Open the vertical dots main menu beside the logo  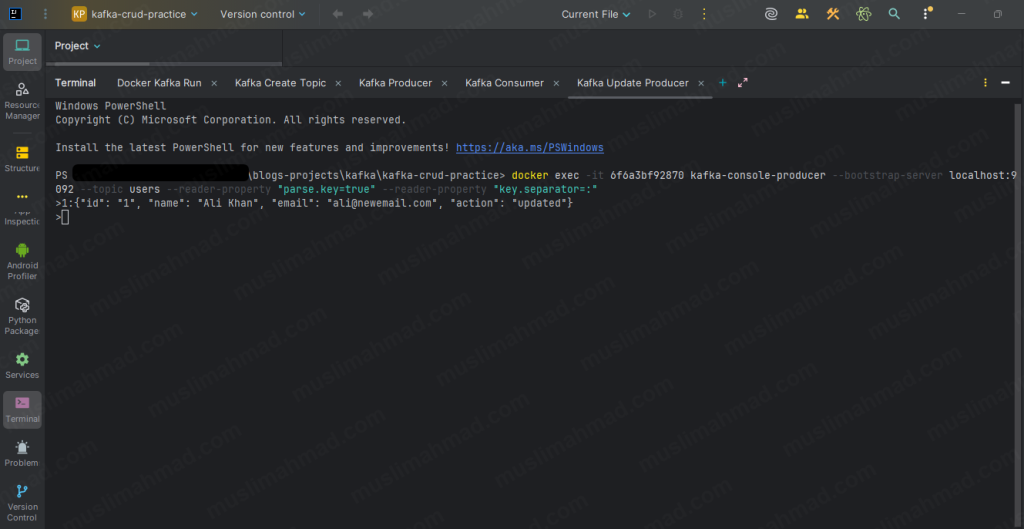(45, 14)
